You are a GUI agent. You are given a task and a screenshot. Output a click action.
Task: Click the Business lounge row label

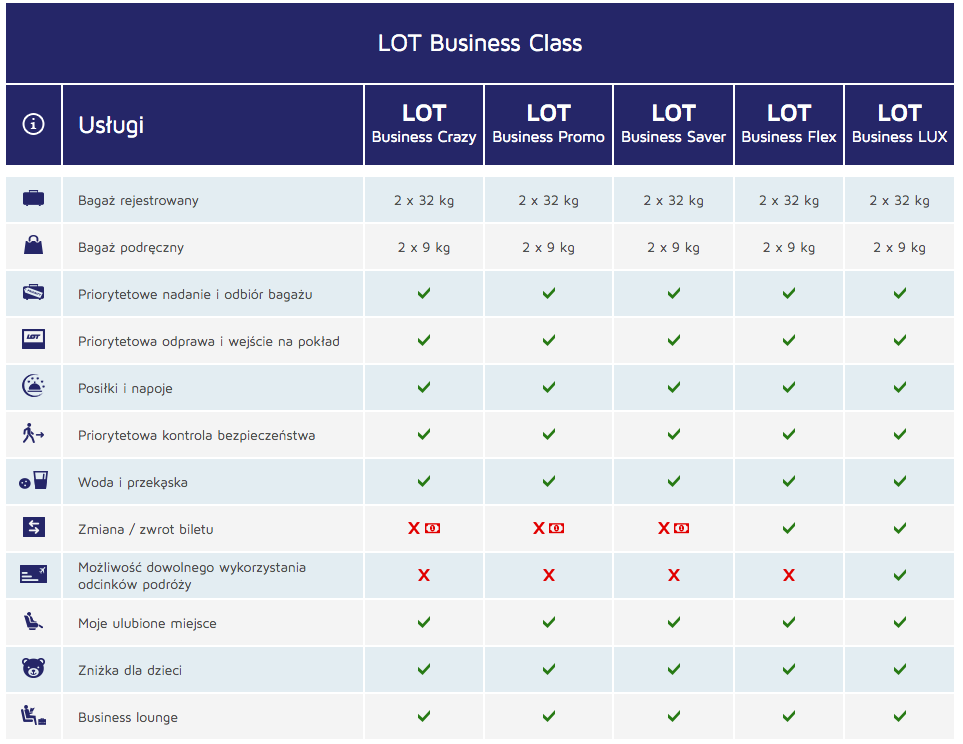pos(128,717)
